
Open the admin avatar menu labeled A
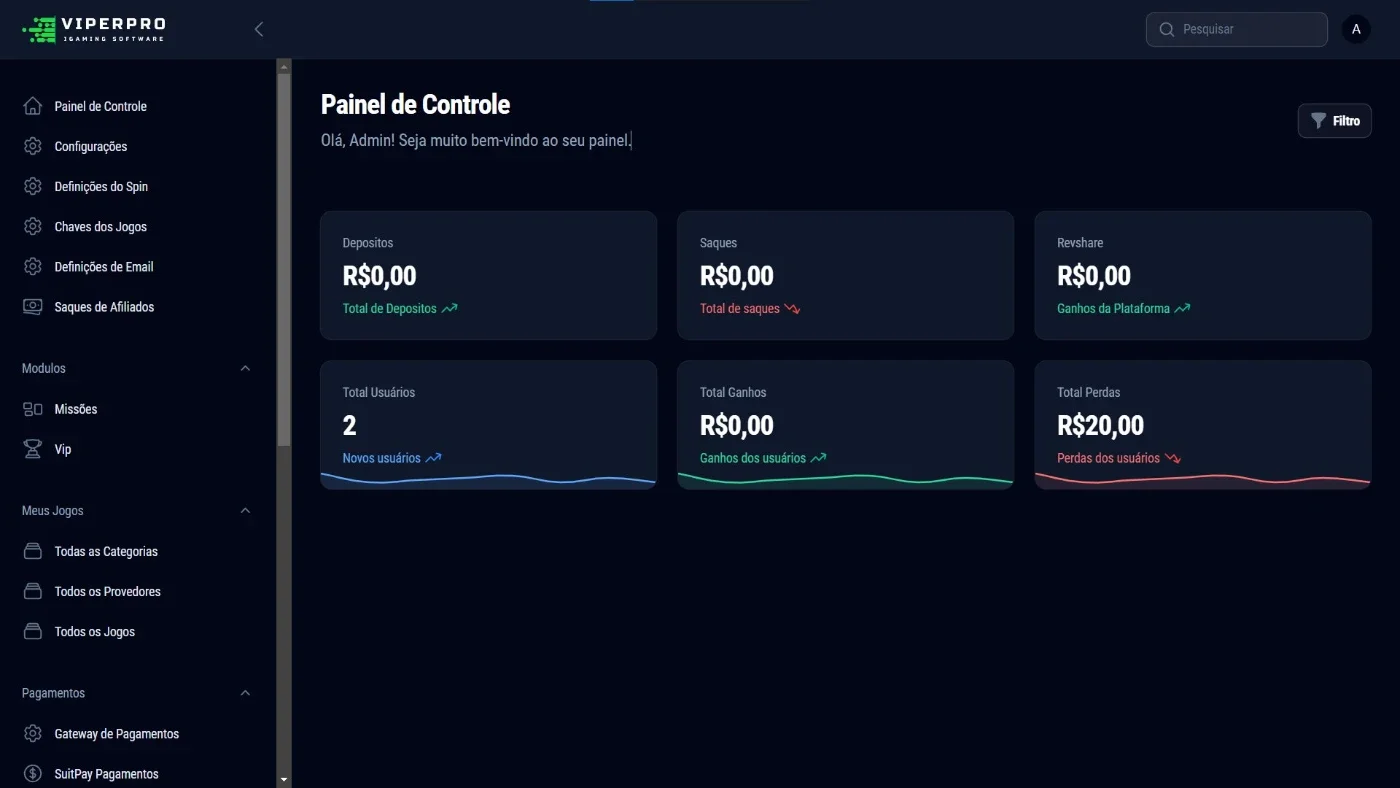[x=1356, y=29]
